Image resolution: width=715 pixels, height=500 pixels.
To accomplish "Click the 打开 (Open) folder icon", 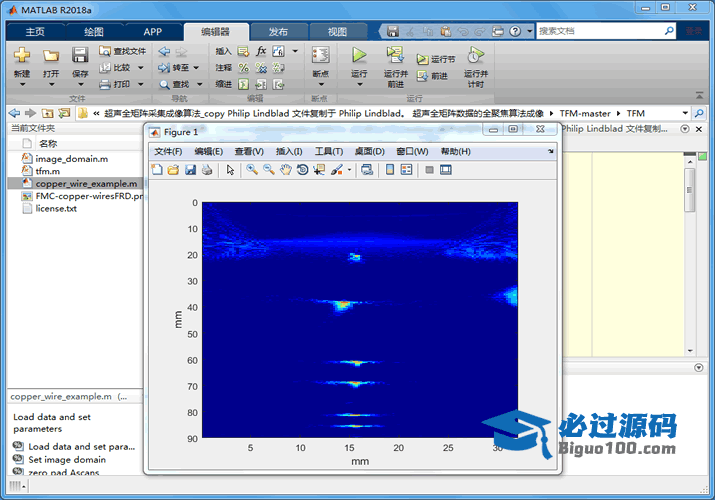I will point(51,56).
